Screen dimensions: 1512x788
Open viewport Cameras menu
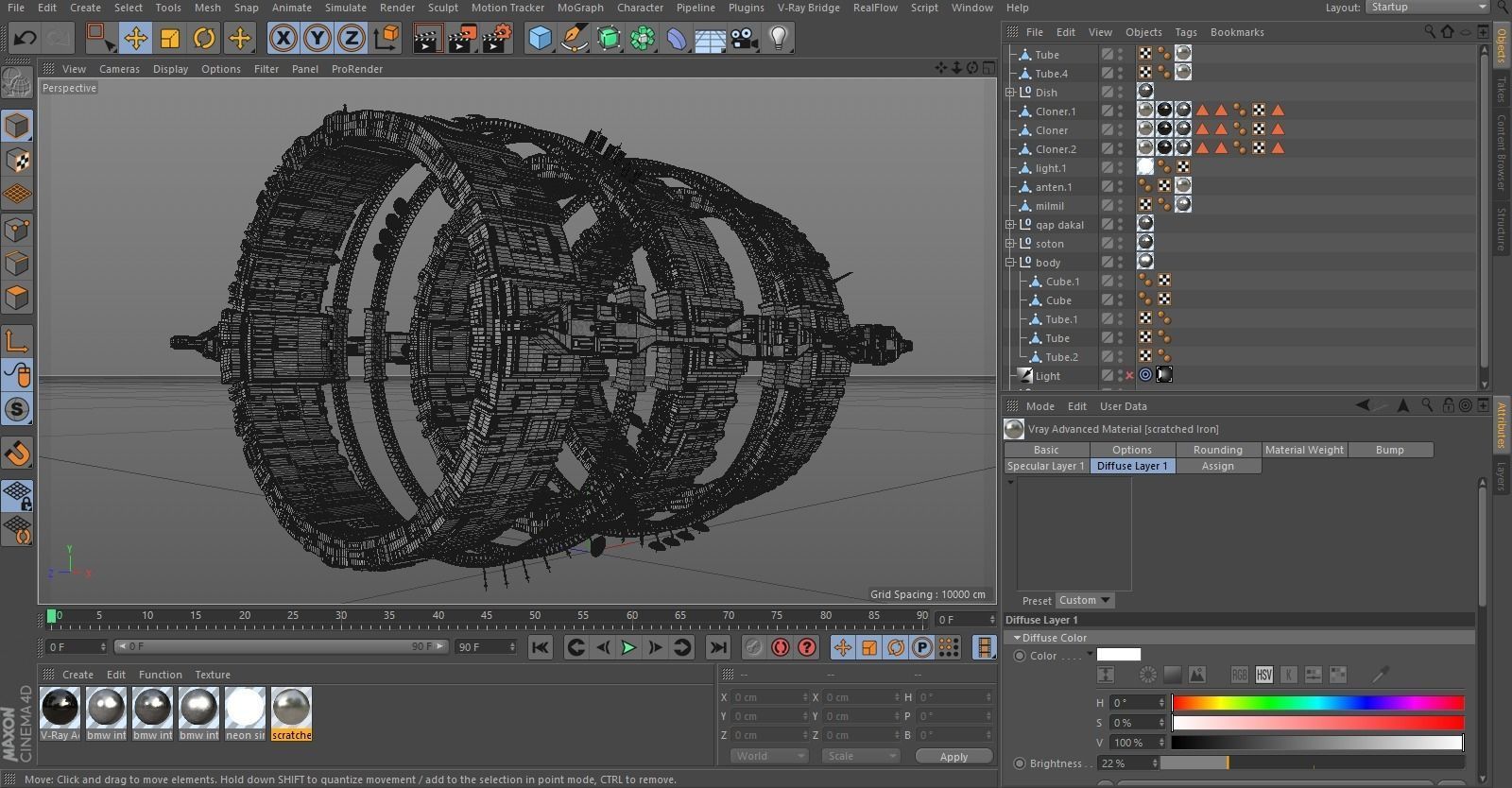(x=119, y=69)
